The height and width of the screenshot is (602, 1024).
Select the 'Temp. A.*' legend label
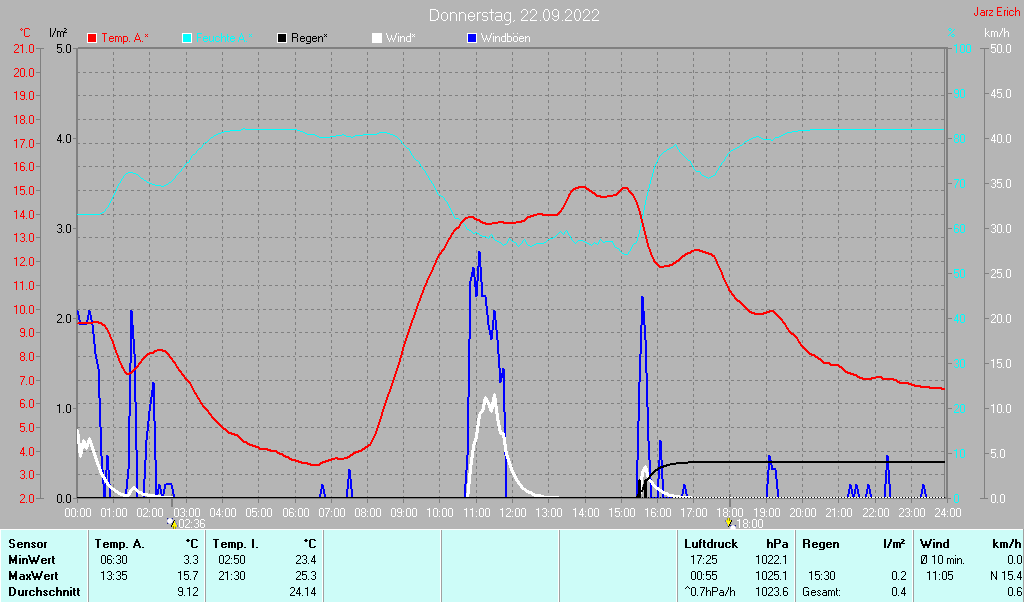(125, 39)
